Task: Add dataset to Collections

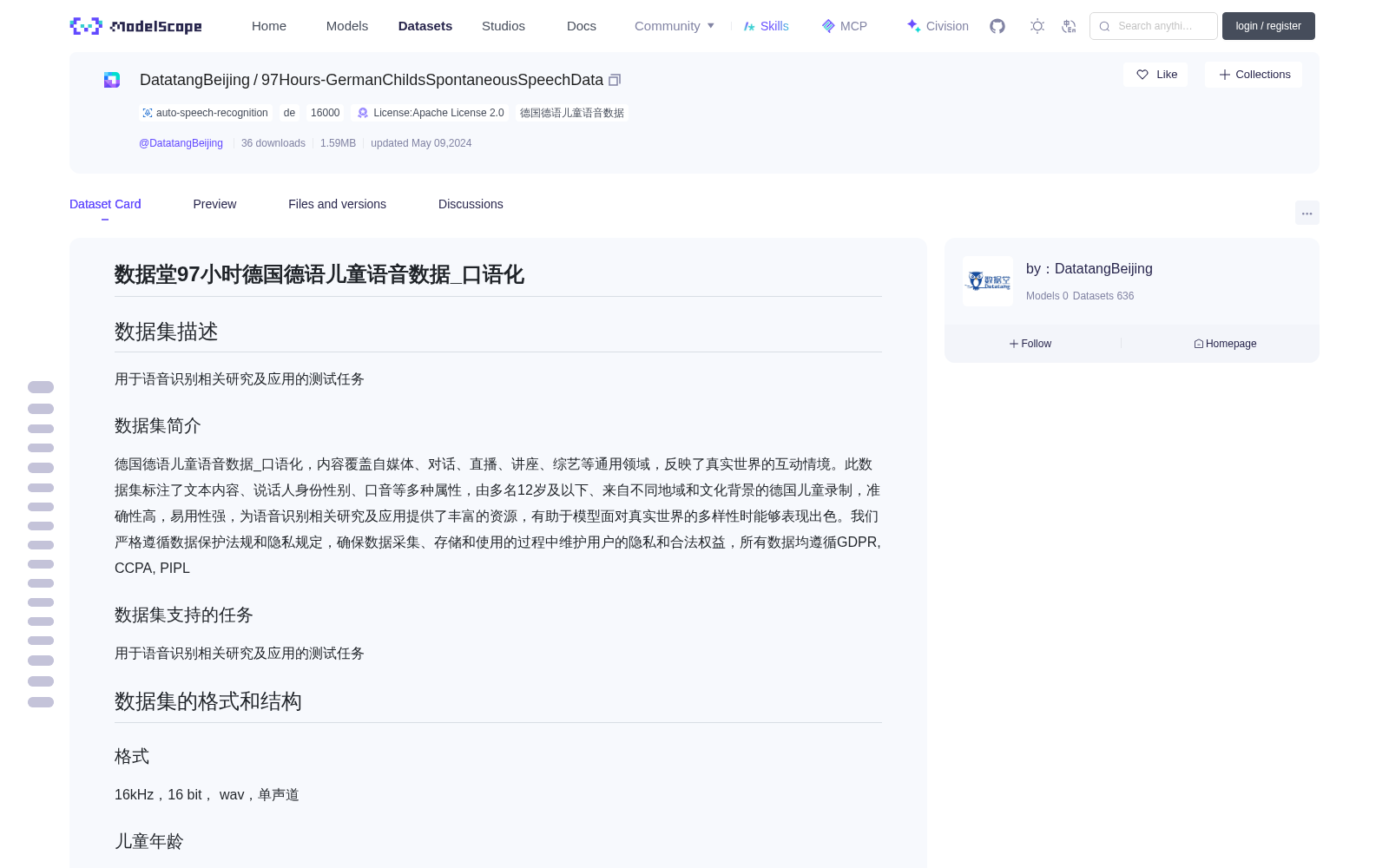Action: (x=1254, y=75)
